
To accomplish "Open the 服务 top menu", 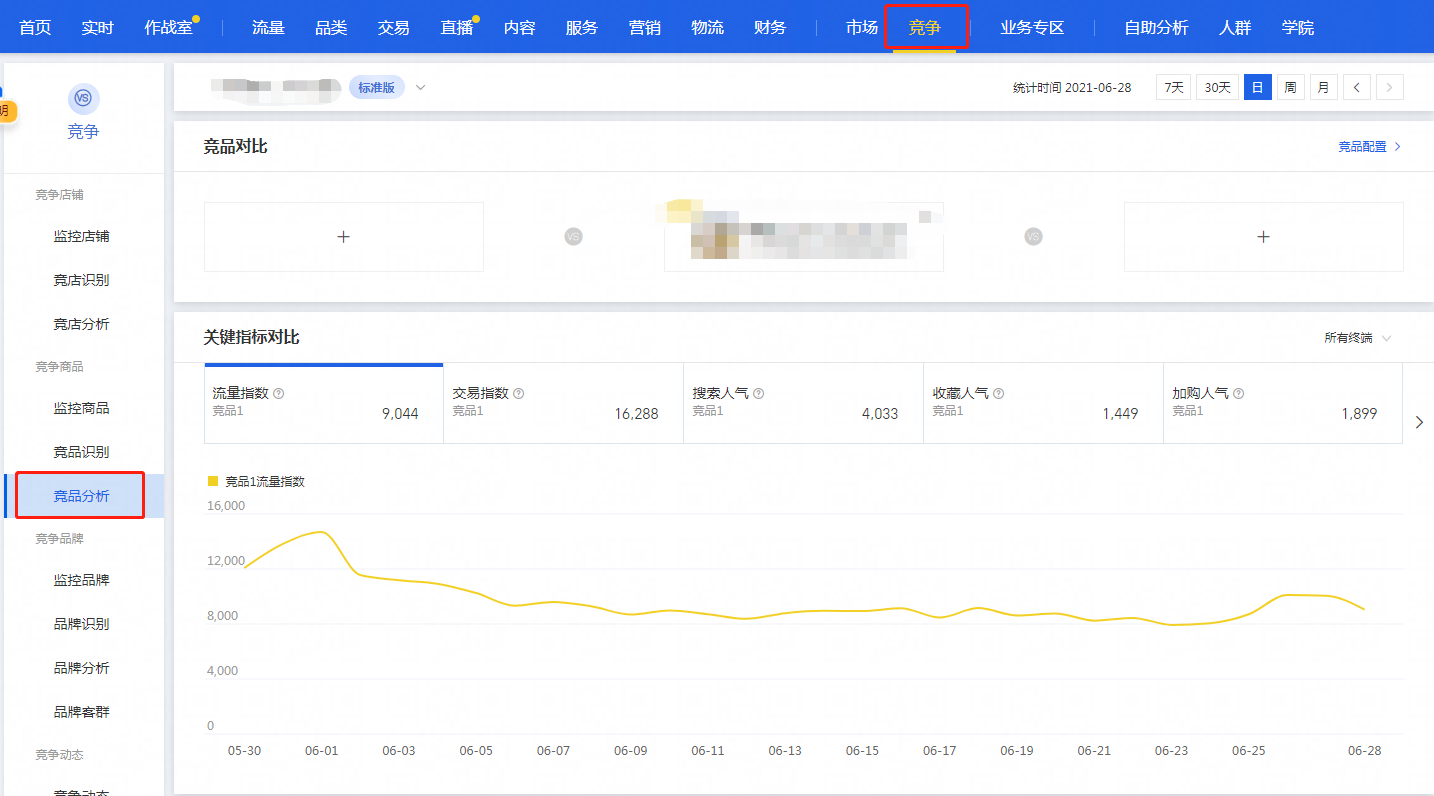I will [x=581, y=28].
